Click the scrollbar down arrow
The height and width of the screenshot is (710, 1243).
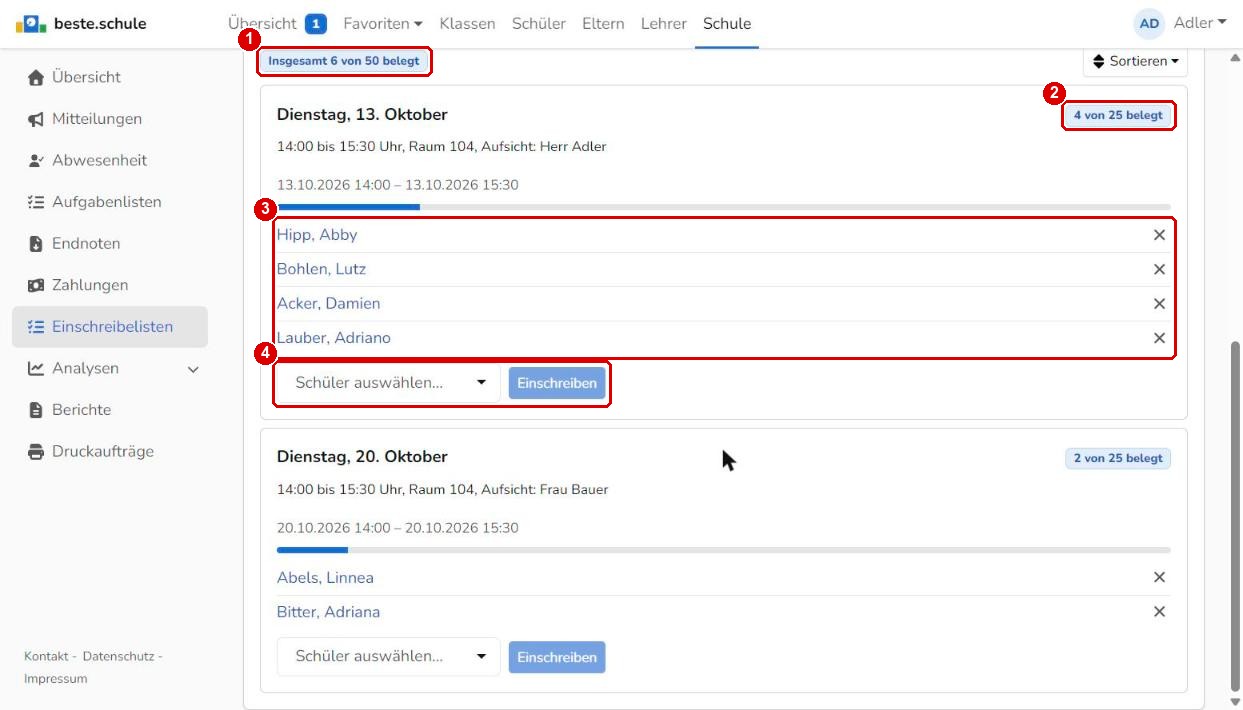(x=1235, y=702)
